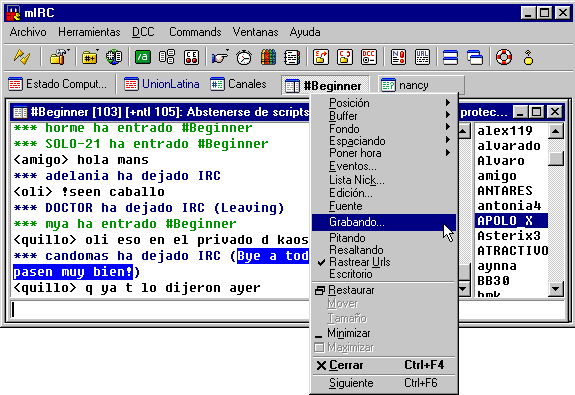Viewport: 575px width, 395px height.
Task: Click the #Beginner channel window title icon
Action: click(20, 112)
